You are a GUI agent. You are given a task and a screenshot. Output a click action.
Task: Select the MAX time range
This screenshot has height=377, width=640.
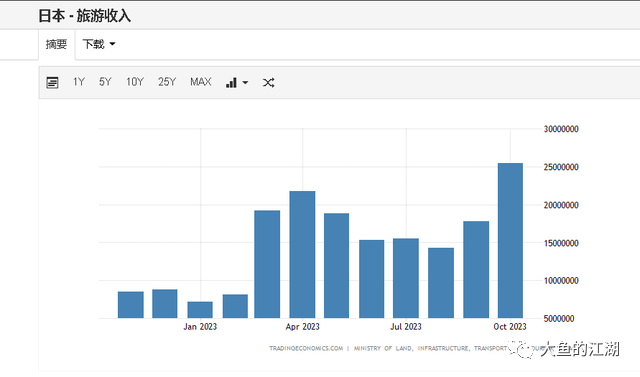coord(200,82)
